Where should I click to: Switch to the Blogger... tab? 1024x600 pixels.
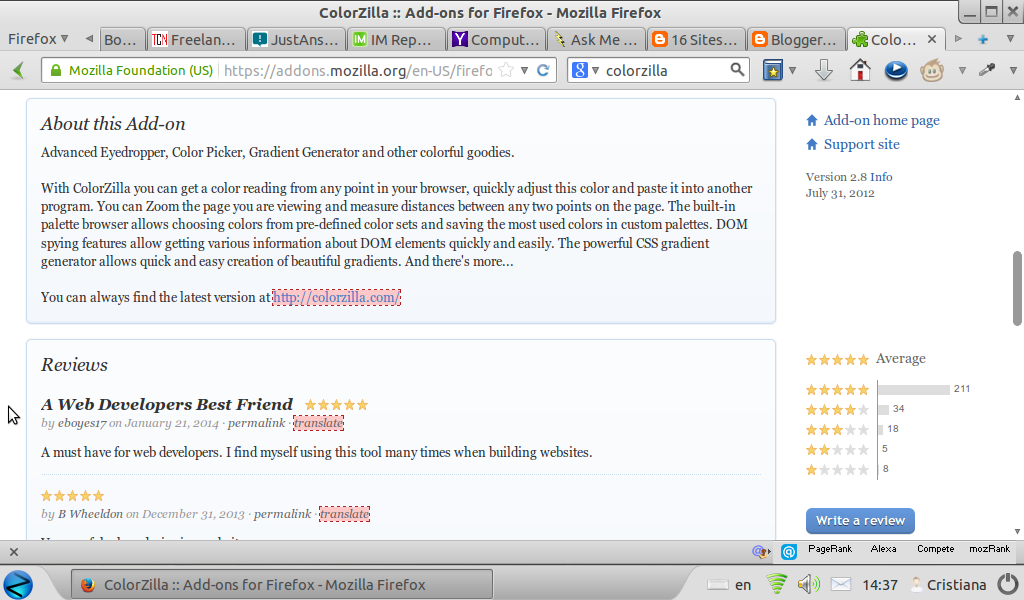point(797,40)
